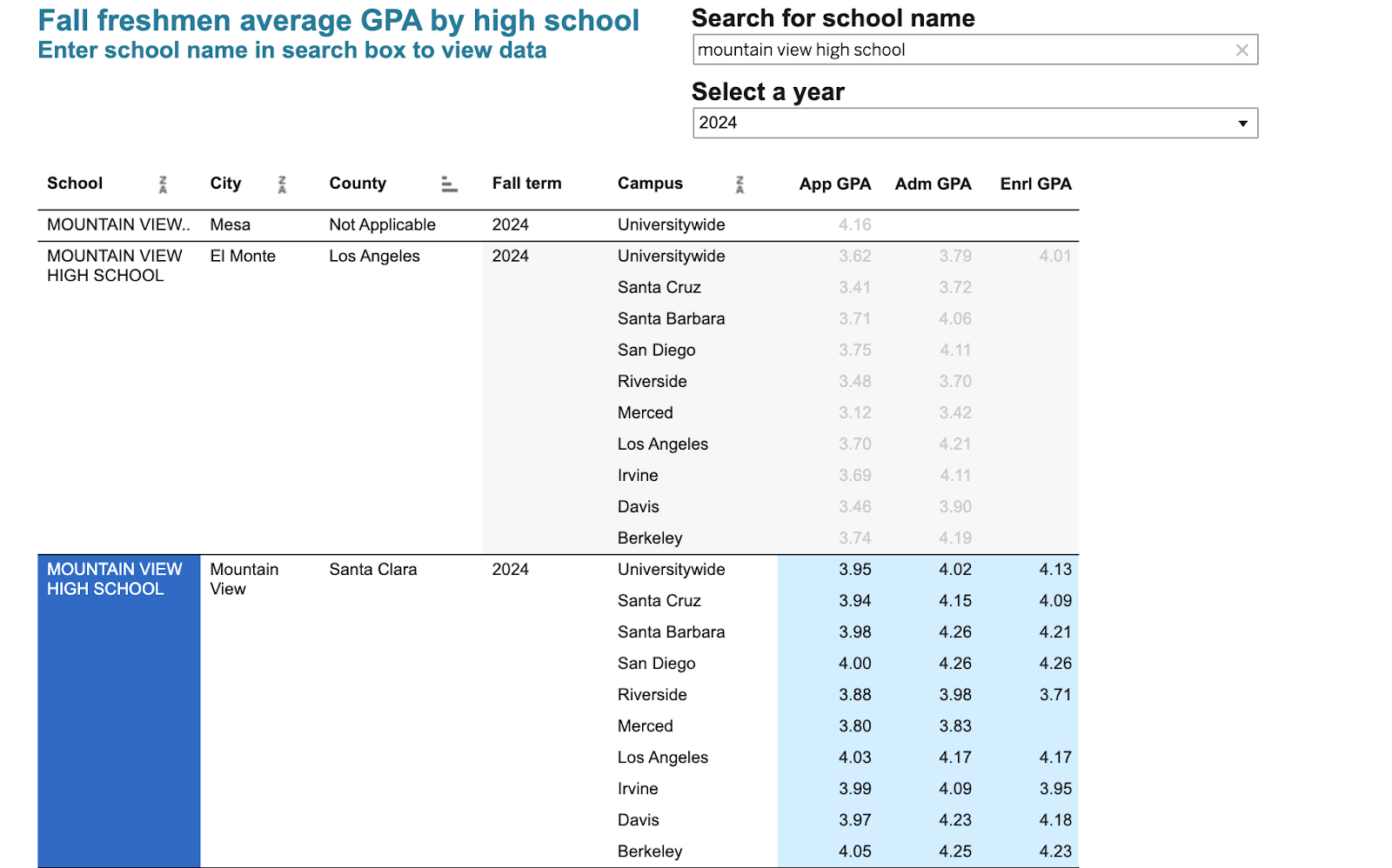Select the El Monte city cell
The height and width of the screenshot is (868, 1392).
point(243,257)
